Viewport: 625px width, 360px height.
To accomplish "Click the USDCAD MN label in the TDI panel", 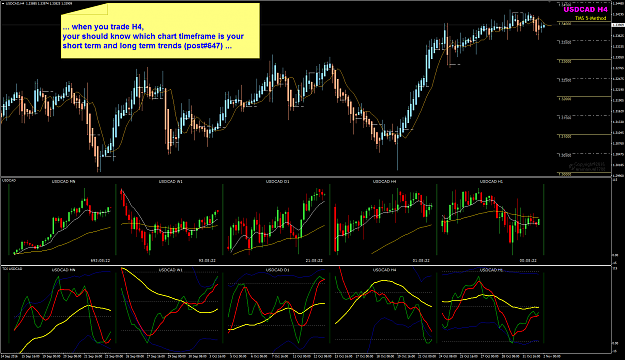I will click(63, 270).
